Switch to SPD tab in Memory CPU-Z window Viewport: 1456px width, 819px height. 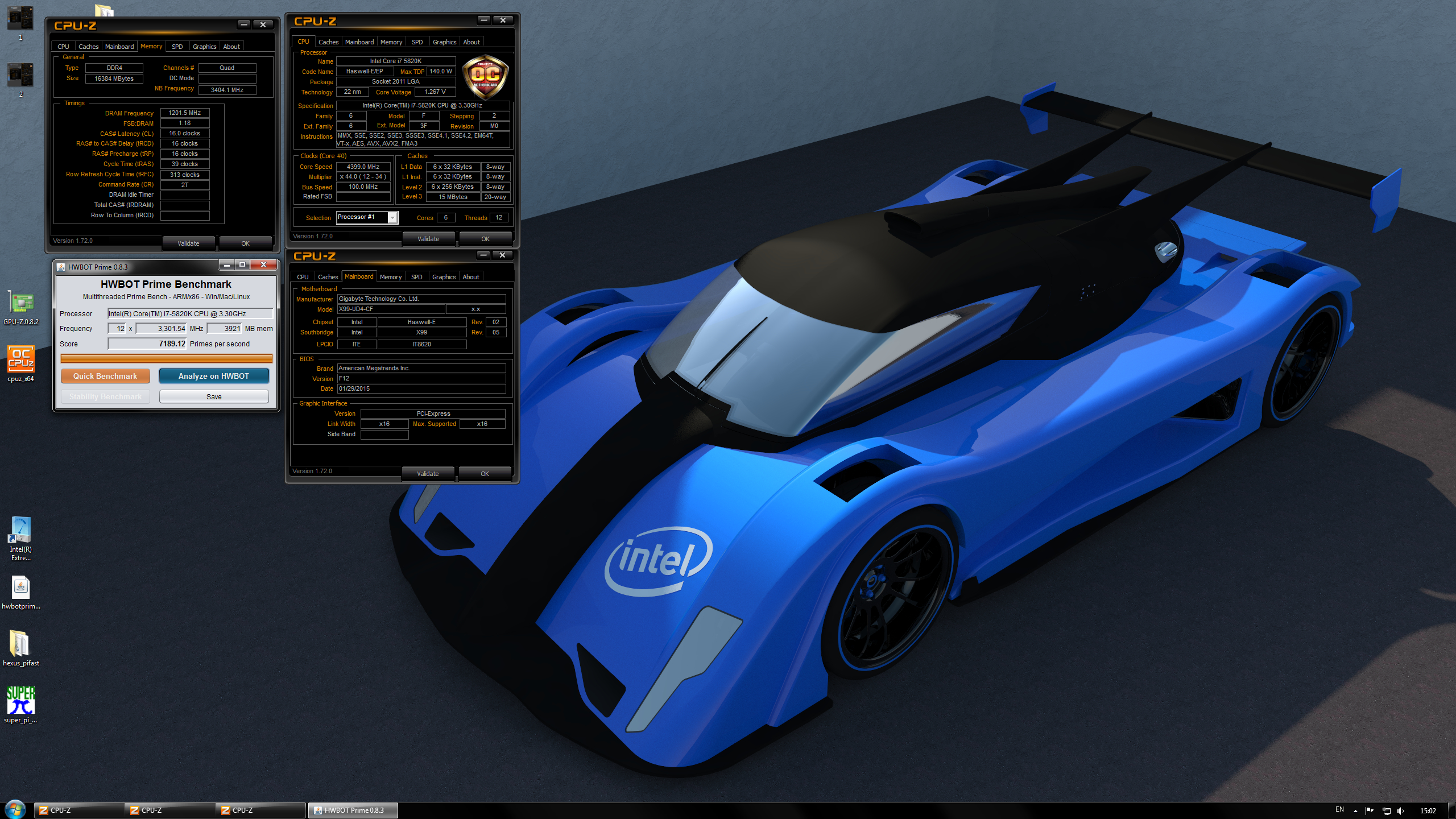click(177, 47)
